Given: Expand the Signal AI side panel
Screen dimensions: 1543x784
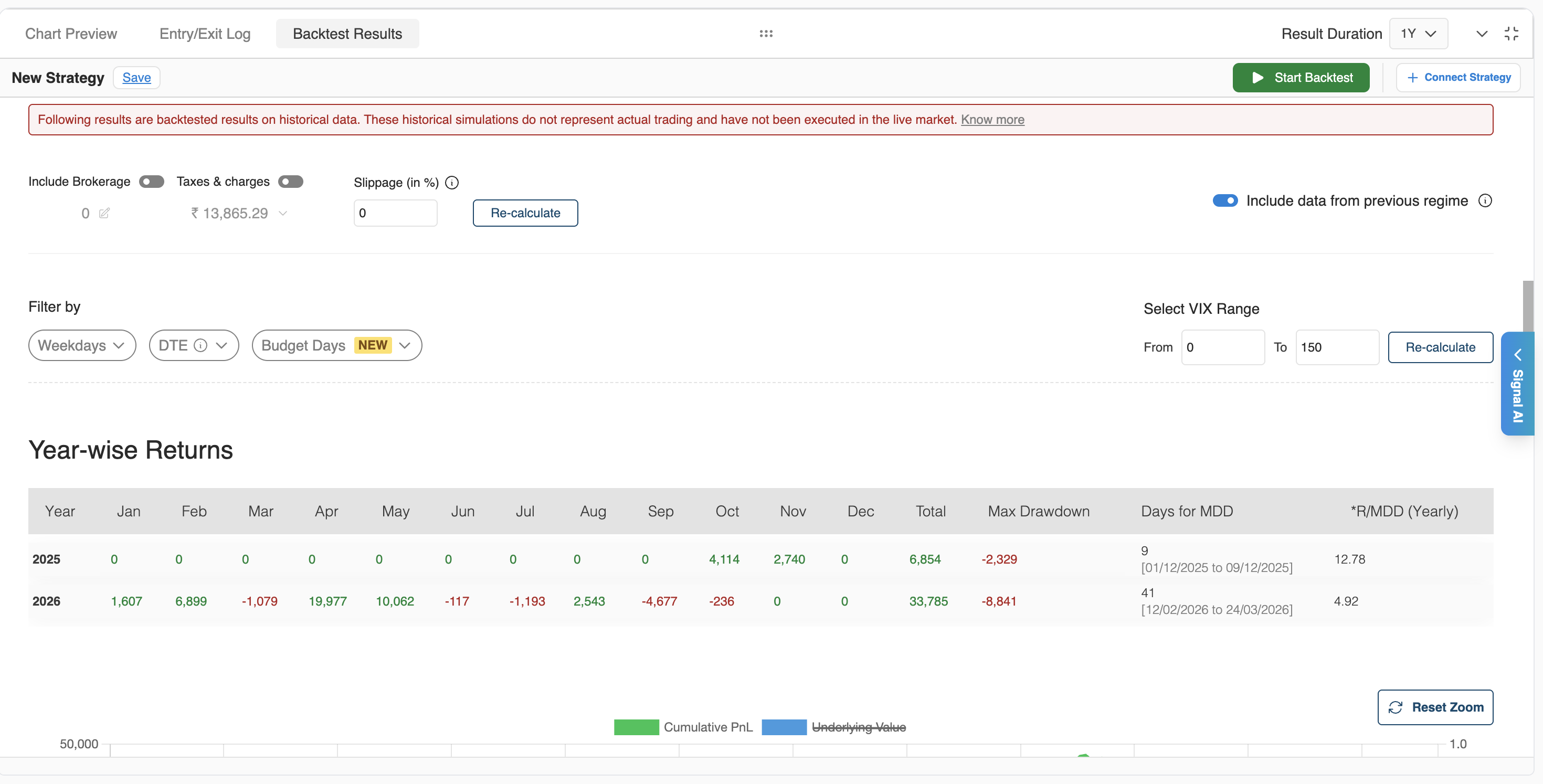Looking at the screenshot, I should (x=1517, y=383).
